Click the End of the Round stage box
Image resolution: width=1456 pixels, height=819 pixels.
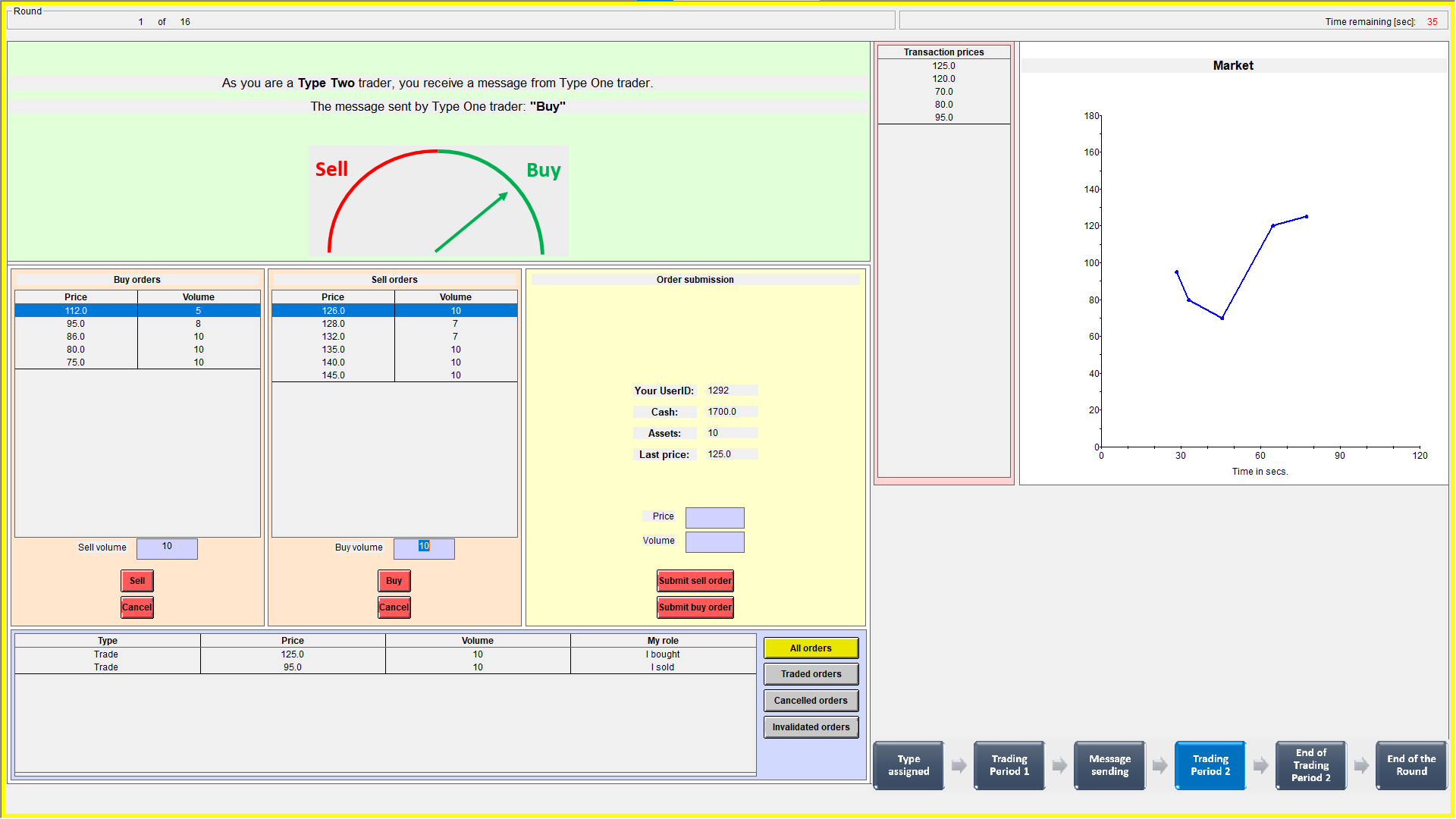[x=1410, y=765]
